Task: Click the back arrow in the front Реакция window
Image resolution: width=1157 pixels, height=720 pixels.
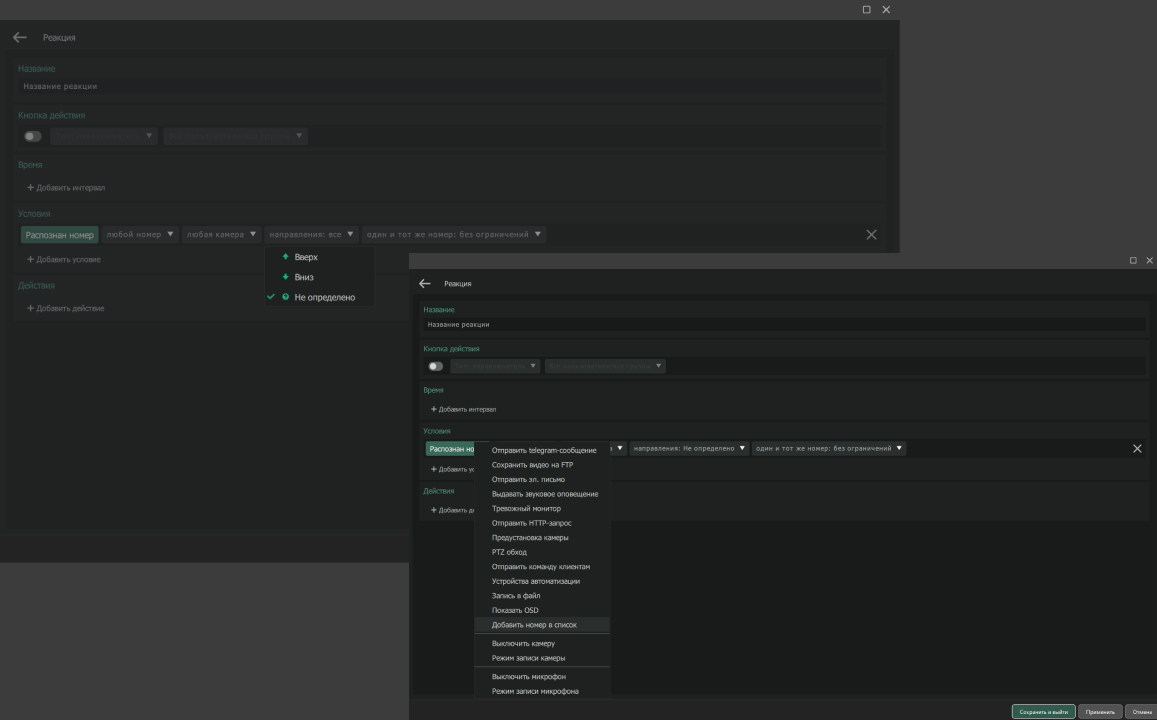Action: (425, 283)
